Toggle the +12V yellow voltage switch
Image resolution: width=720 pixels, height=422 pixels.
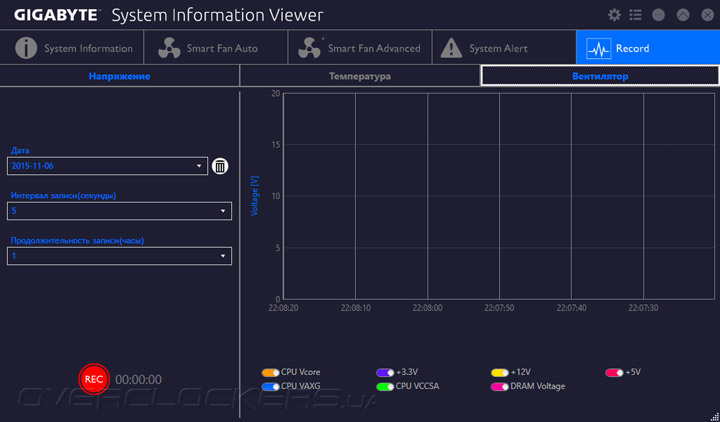click(x=500, y=372)
